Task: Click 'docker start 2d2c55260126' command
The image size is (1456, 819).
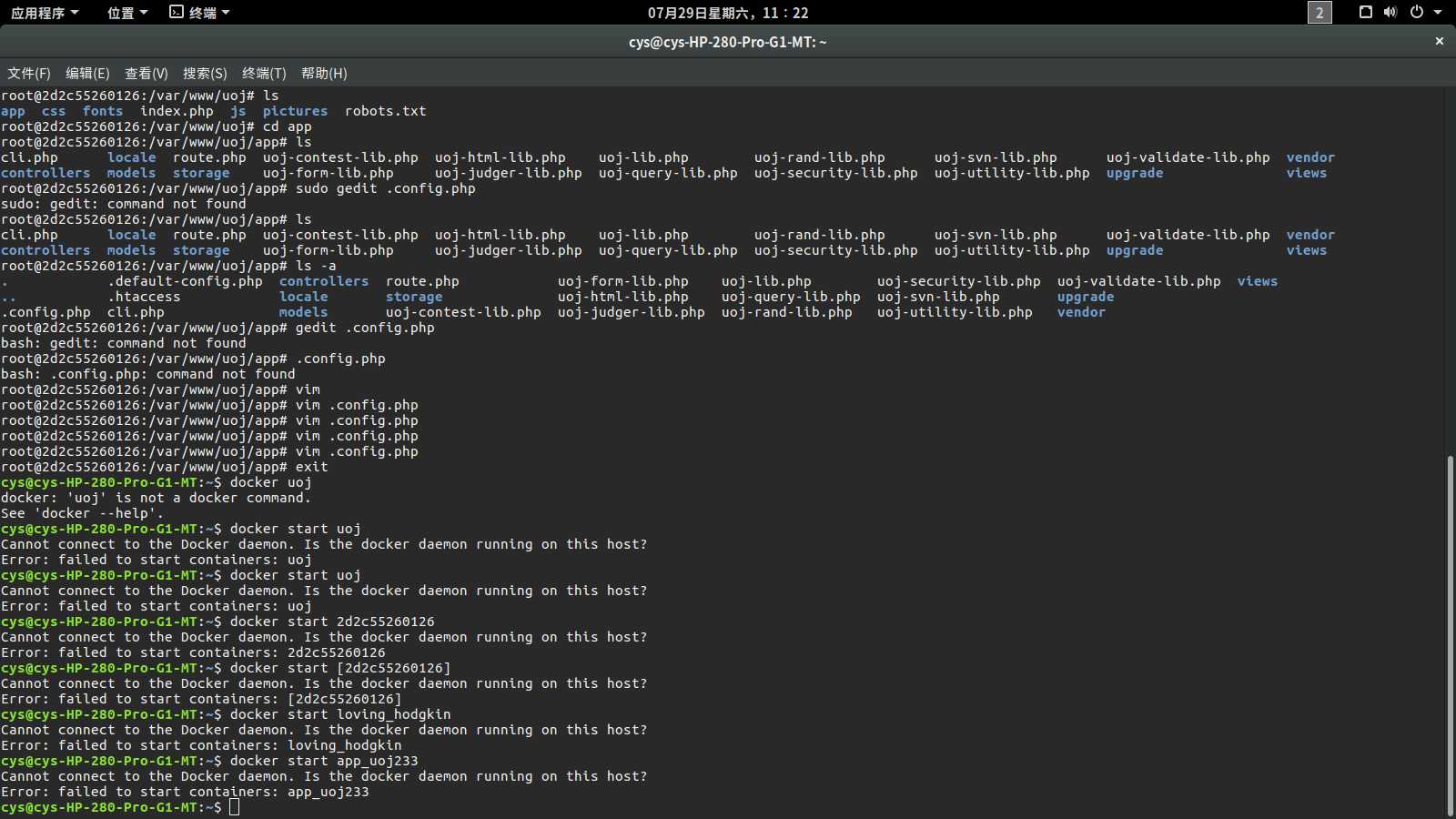Action: 332,622
